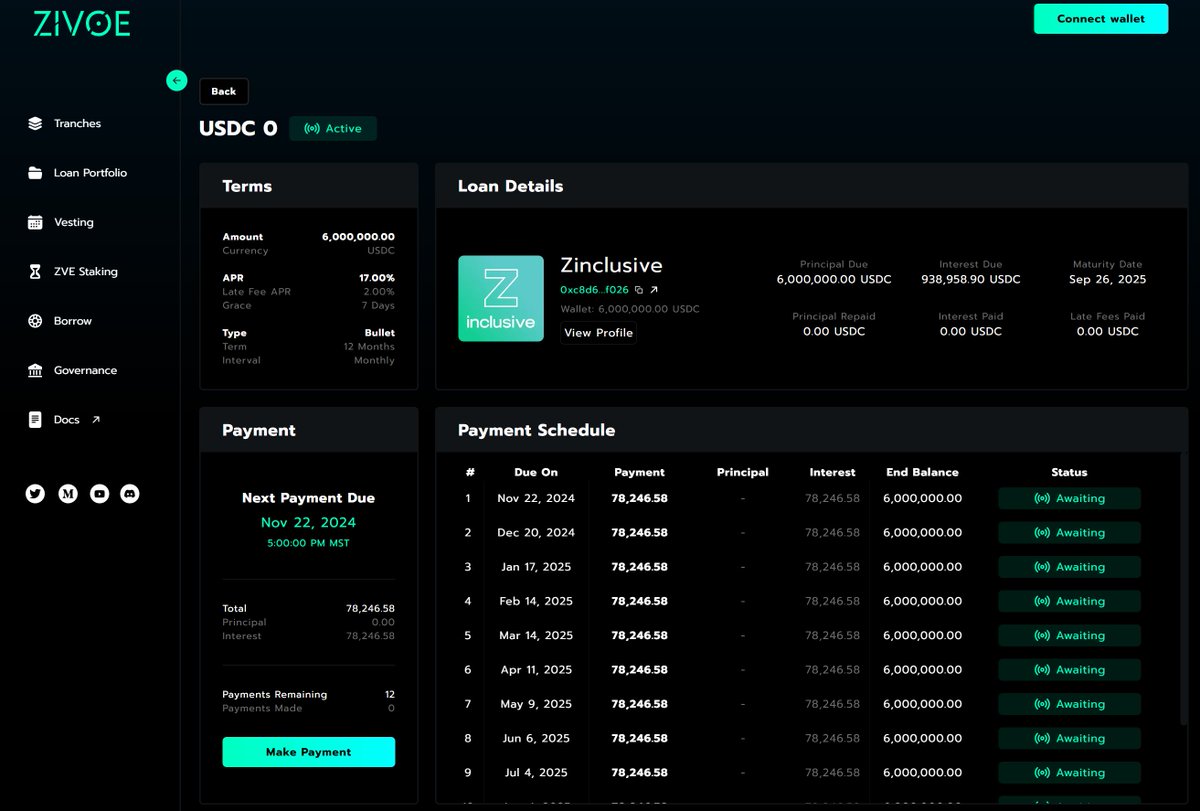This screenshot has height=811, width=1200.
Task: Click Interest Due value 938,958.90 USDC
Action: [x=970, y=280]
